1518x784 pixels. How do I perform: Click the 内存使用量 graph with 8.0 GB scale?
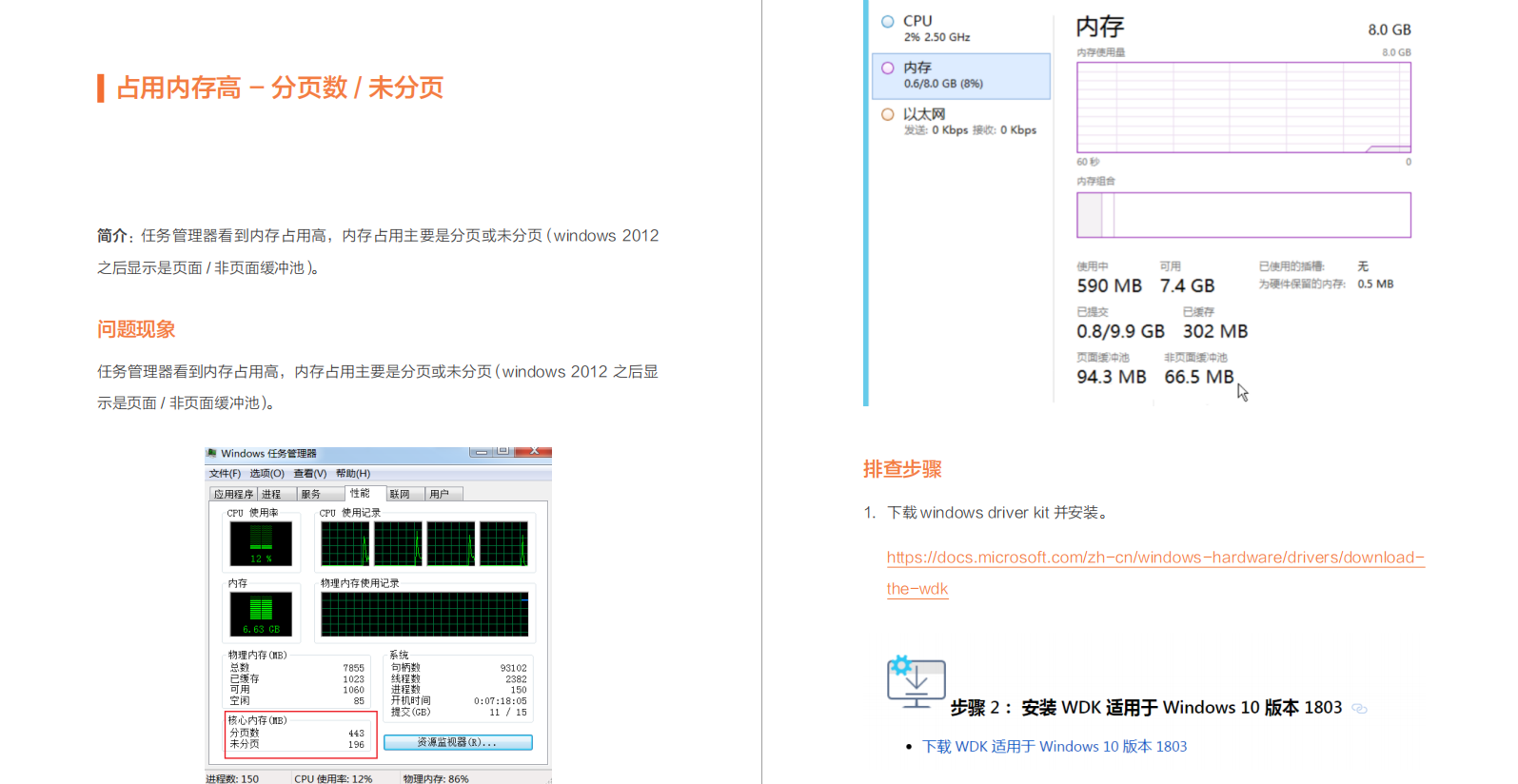pos(1244,108)
